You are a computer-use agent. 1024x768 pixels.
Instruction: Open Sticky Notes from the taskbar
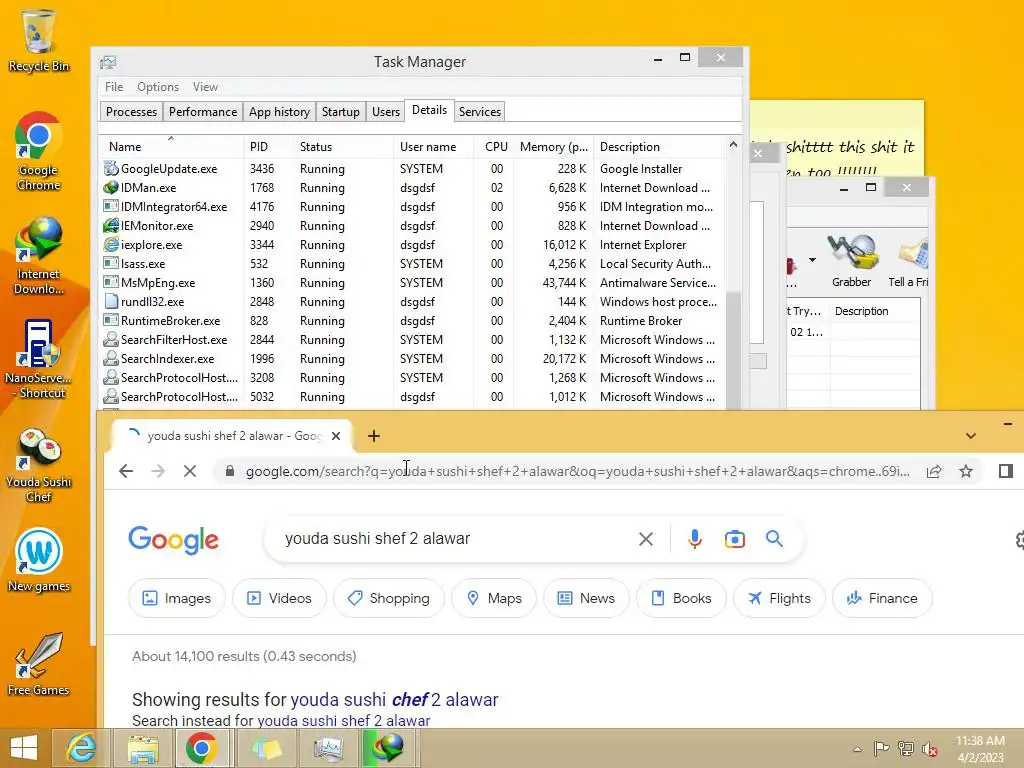[266, 748]
